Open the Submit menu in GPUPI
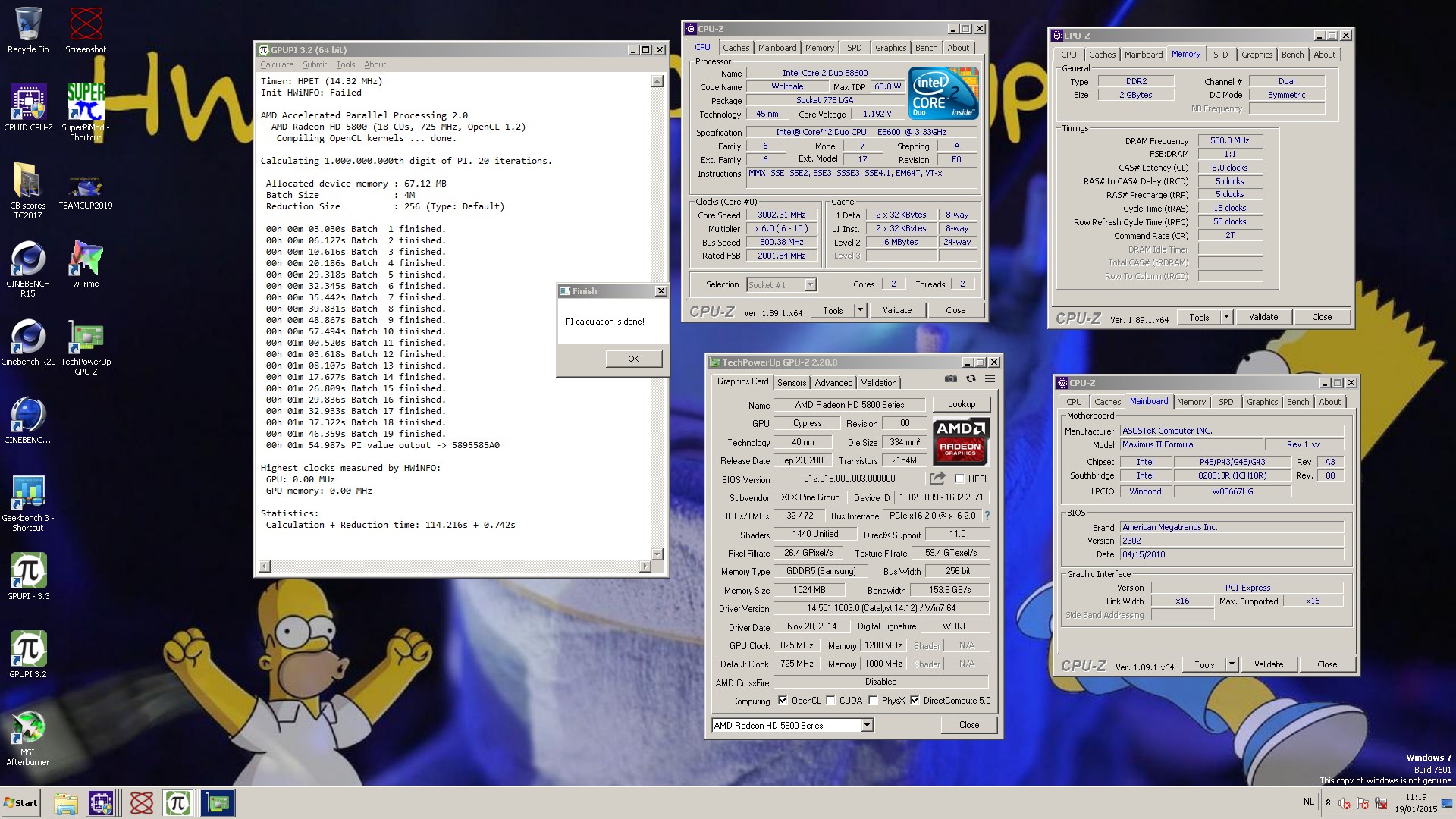Screen dimensions: 1456x819 tap(315, 64)
